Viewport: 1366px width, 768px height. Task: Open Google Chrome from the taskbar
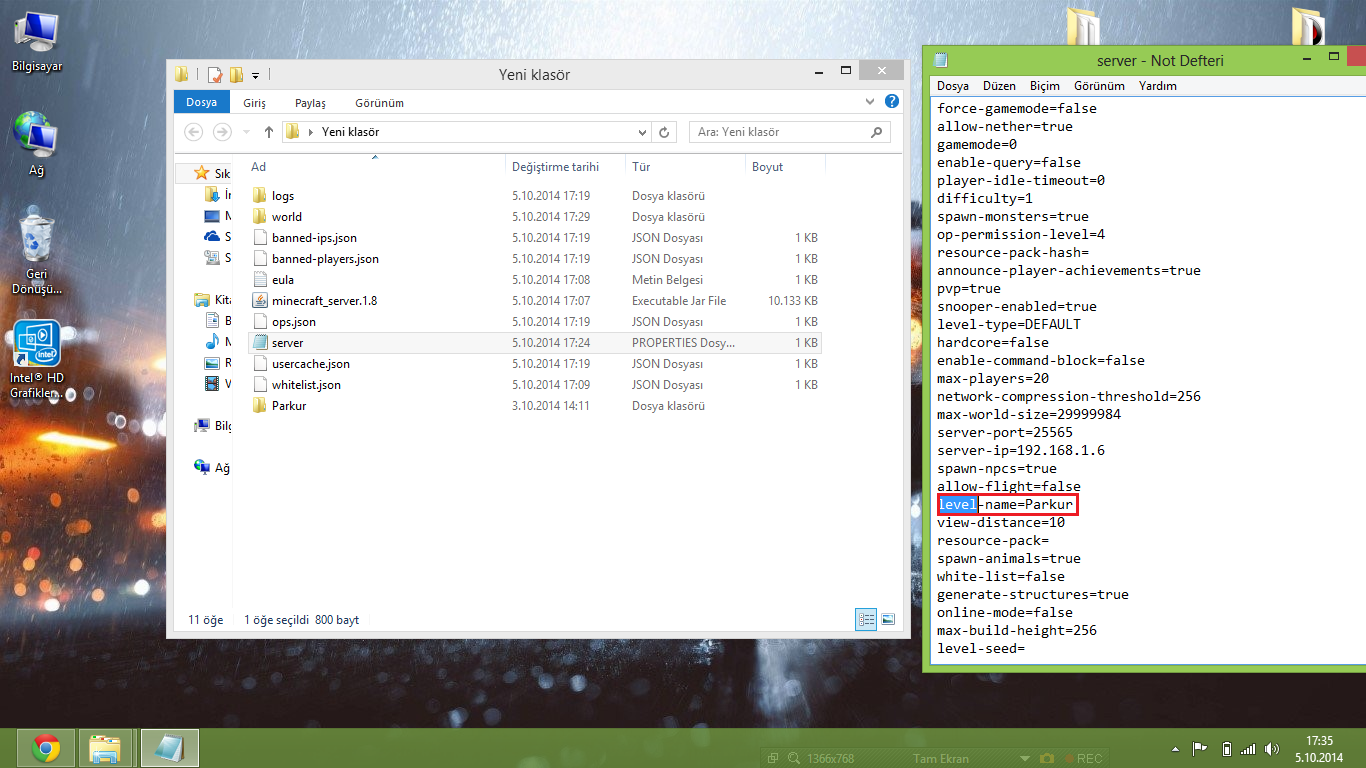46,748
